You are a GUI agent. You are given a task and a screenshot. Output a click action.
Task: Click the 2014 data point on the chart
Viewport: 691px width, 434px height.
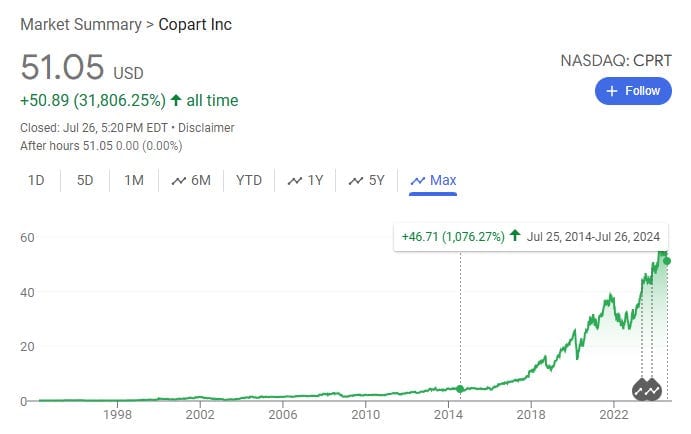pyautogui.click(x=460, y=388)
